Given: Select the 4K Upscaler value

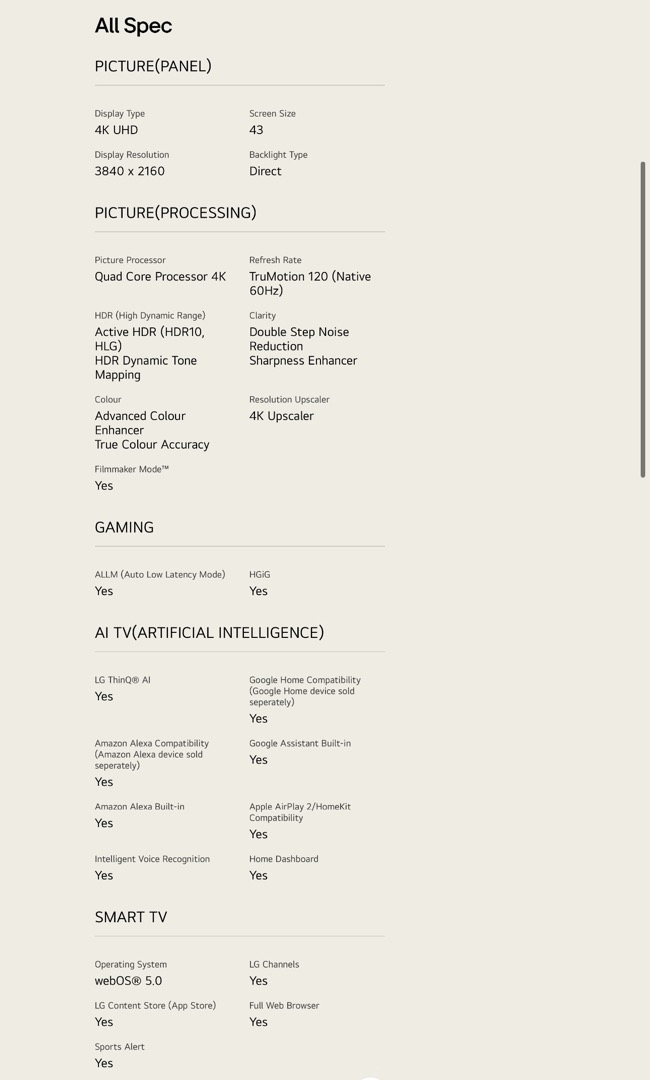Looking at the screenshot, I should coord(281,416).
